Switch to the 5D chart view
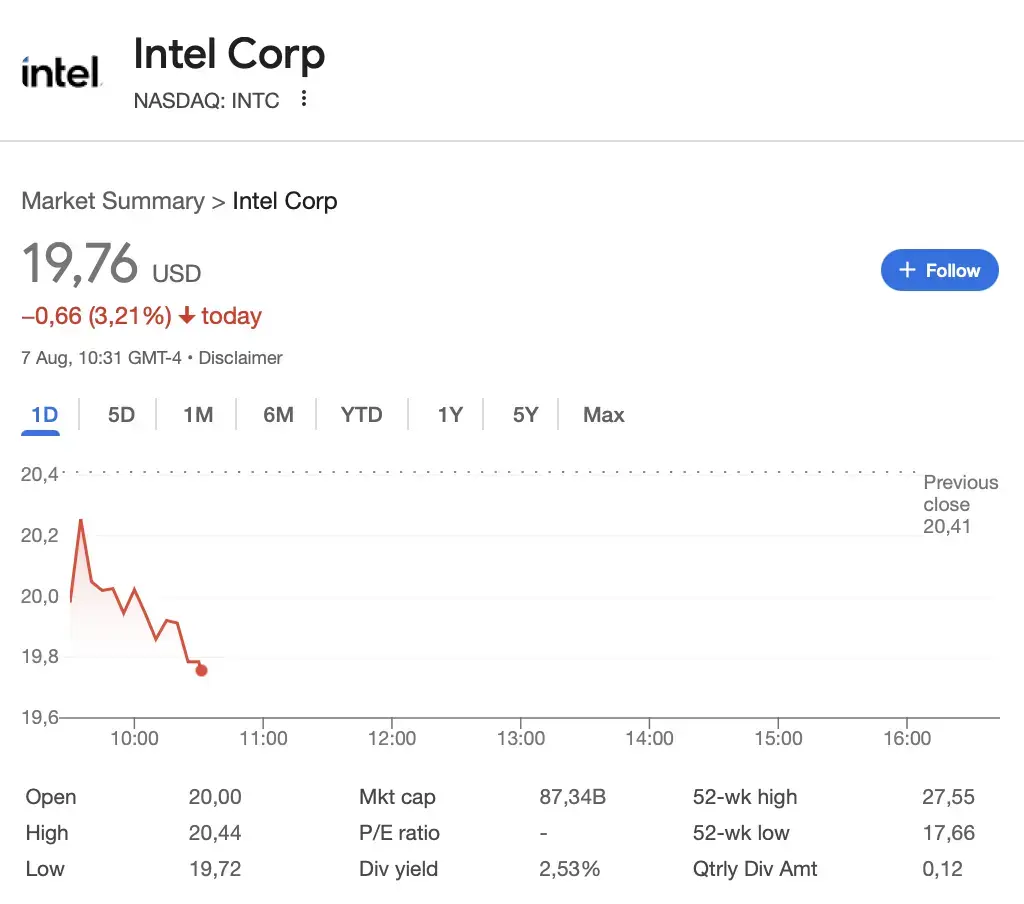This screenshot has width=1024, height=904. [119, 414]
